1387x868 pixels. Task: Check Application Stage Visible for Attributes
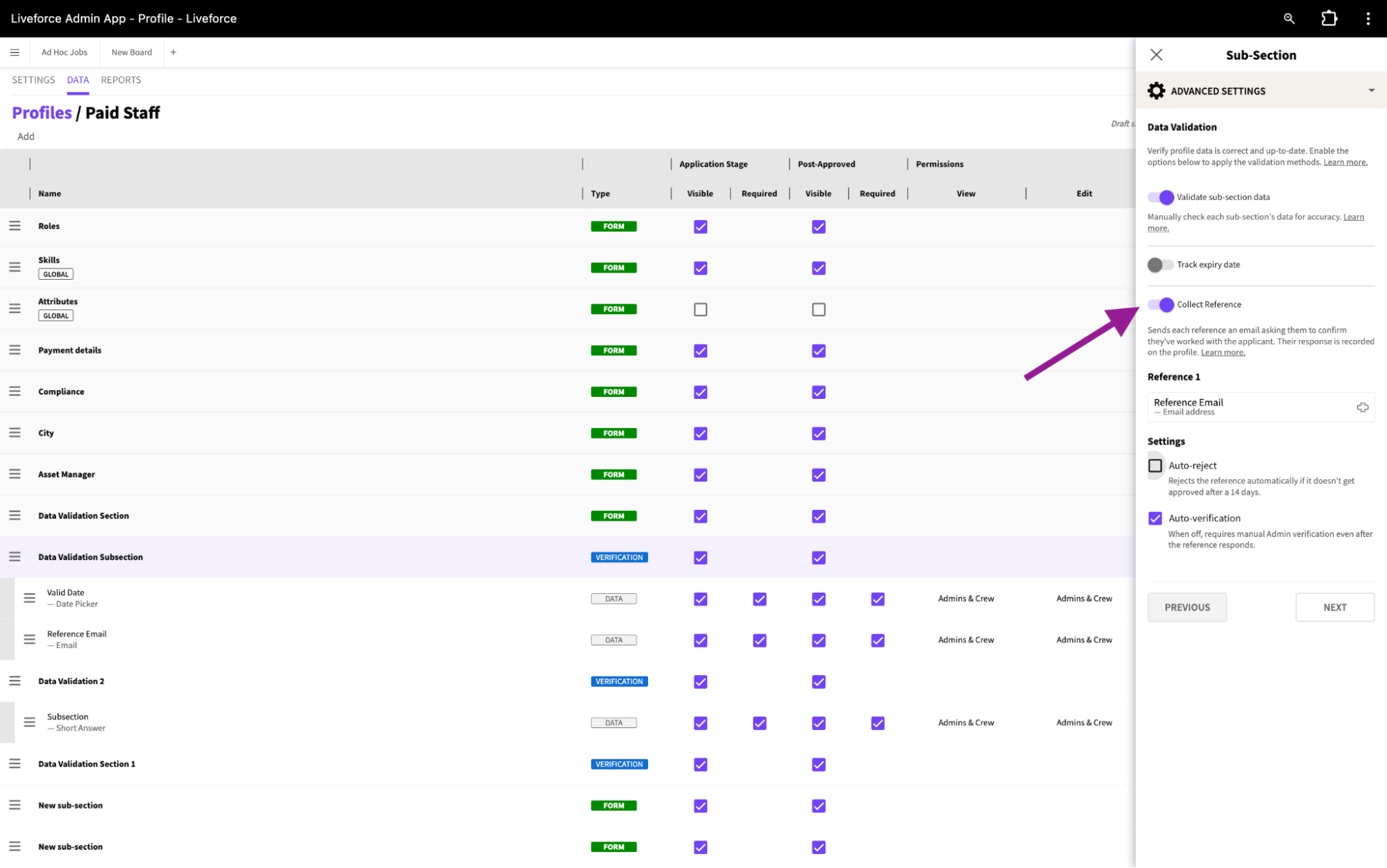tap(701, 309)
